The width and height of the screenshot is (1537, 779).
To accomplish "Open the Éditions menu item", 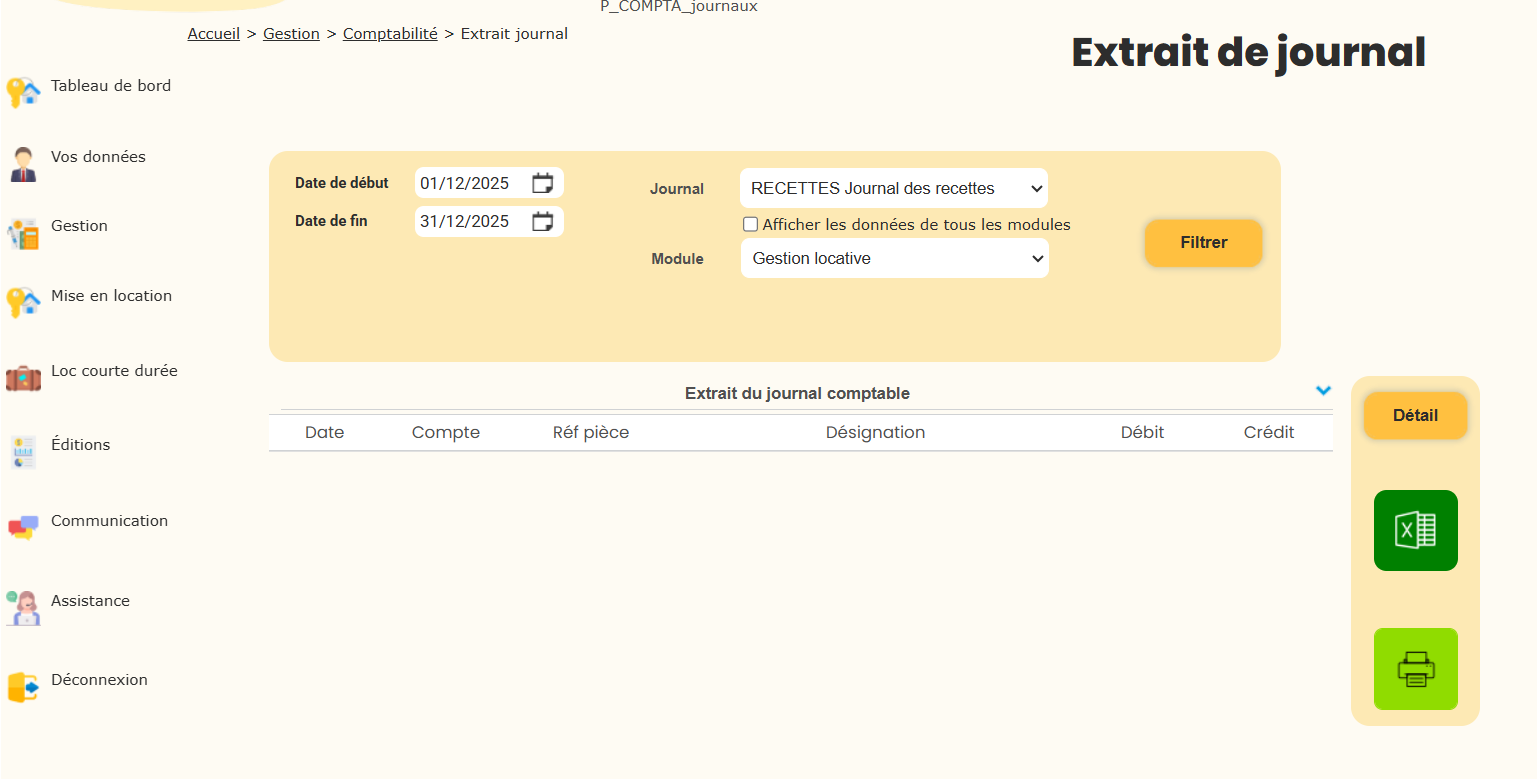I will 80,445.
